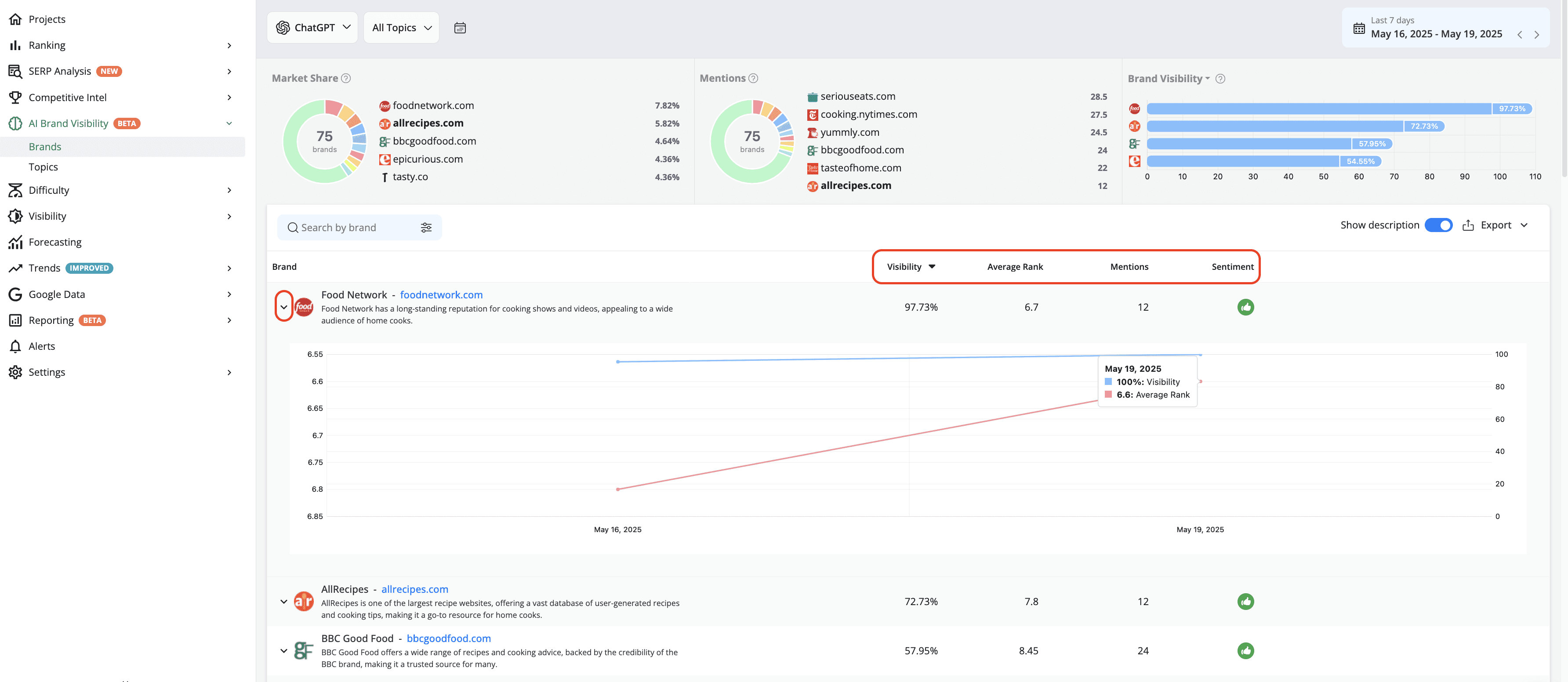Click the Mentions help question icon
Screen dimensions: 1568x682
(x=753, y=78)
